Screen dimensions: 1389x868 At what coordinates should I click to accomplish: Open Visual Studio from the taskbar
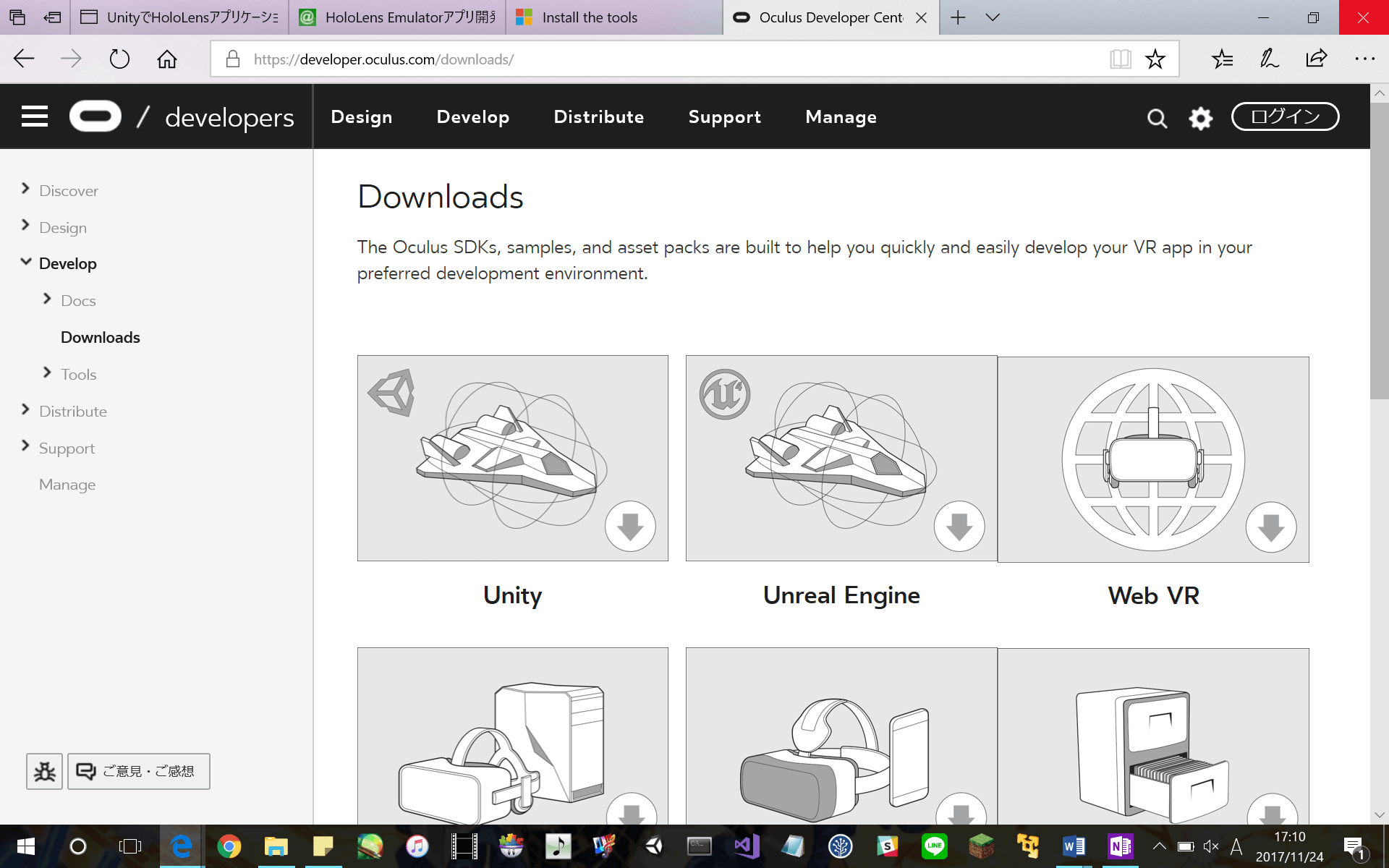click(747, 846)
